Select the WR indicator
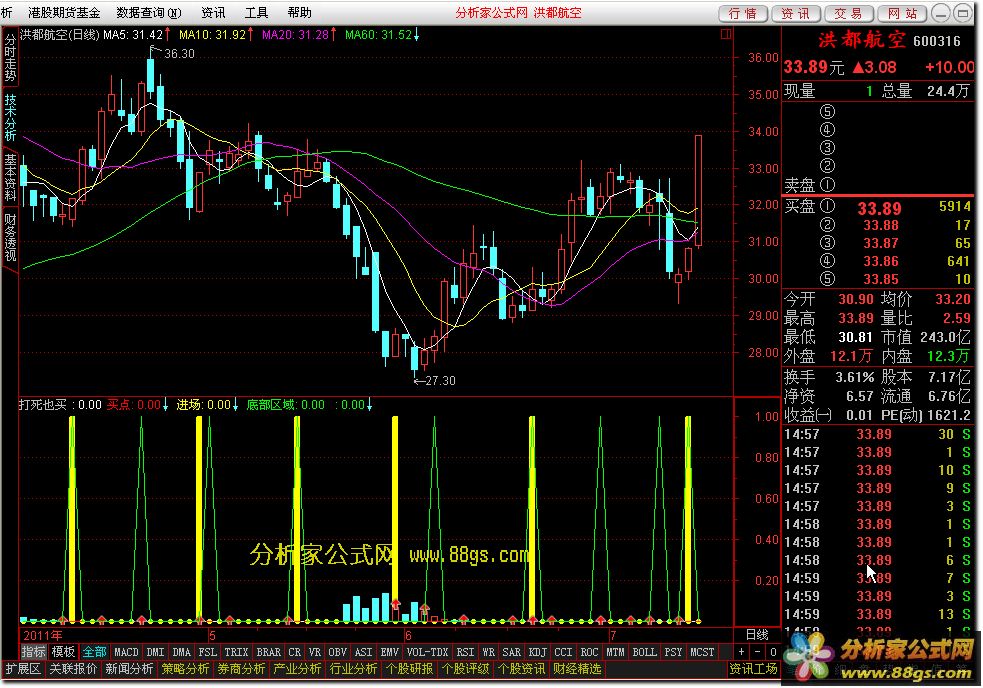983x688 pixels. [488, 652]
